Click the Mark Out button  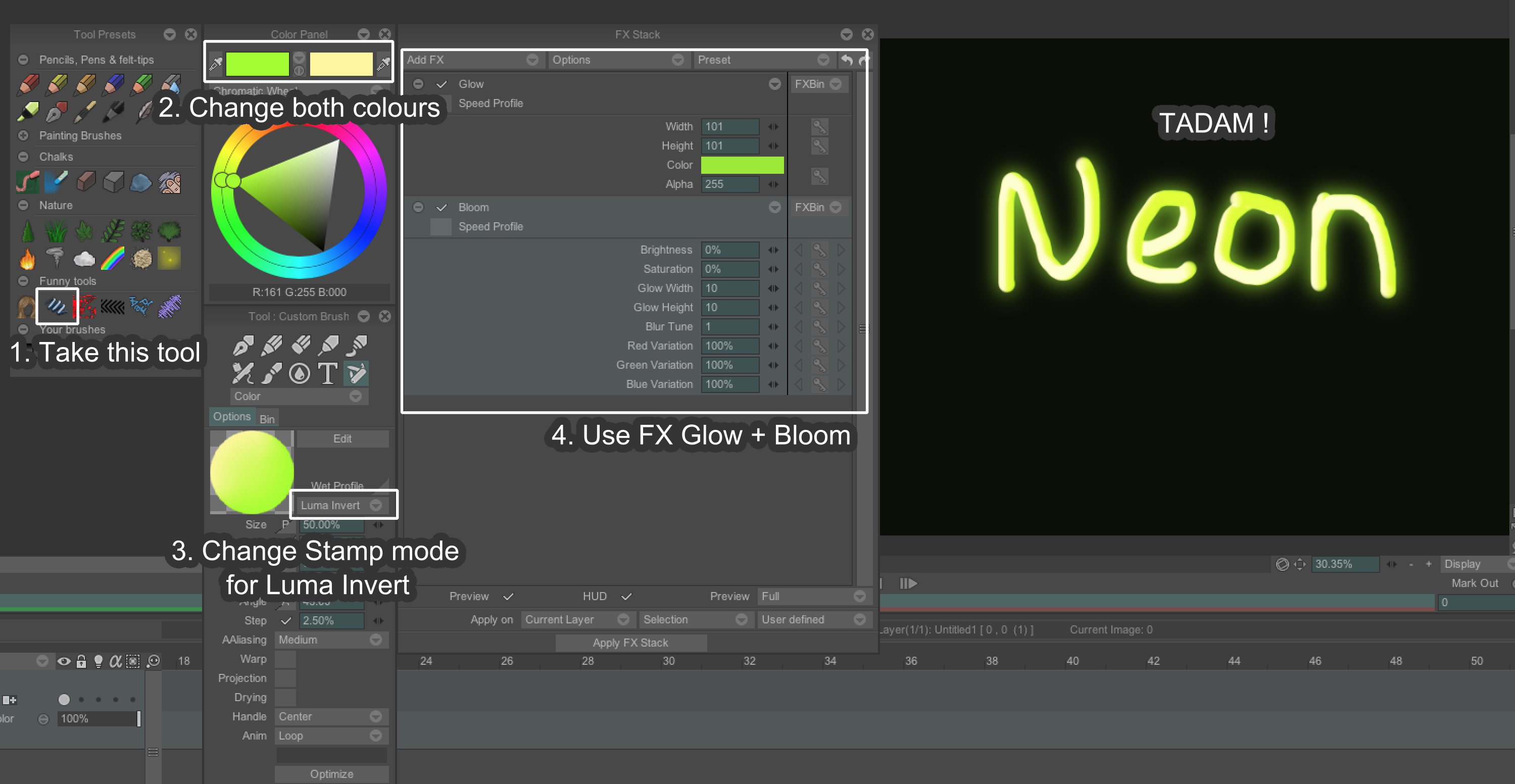pyautogui.click(x=1475, y=583)
